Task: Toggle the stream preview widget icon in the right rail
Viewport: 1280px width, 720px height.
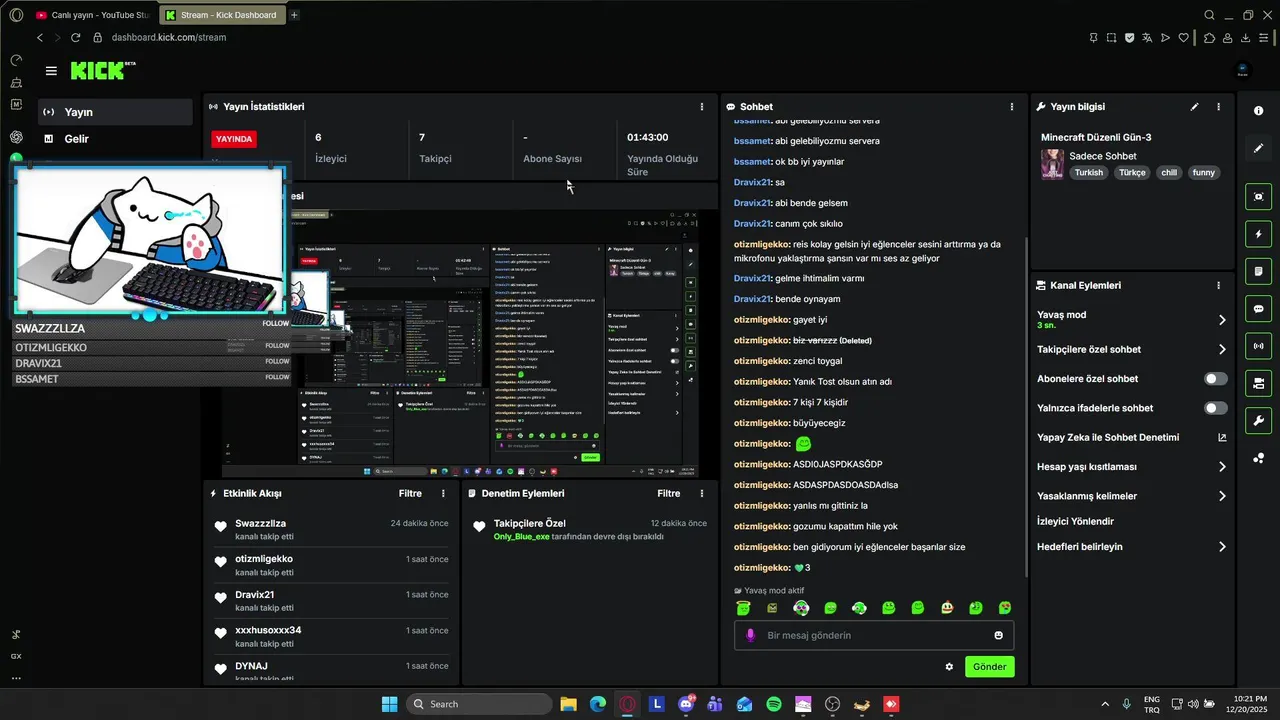Action: (x=1258, y=197)
